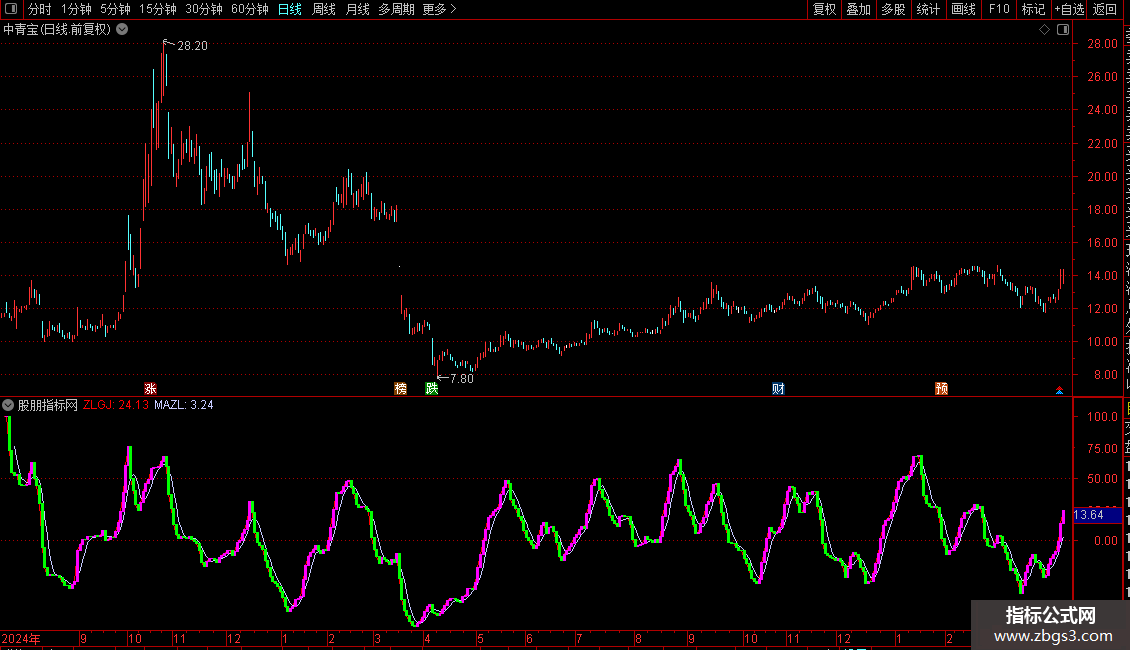Open the 多股 multi-stock view
1130x650 pixels.
tap(894, 9)
